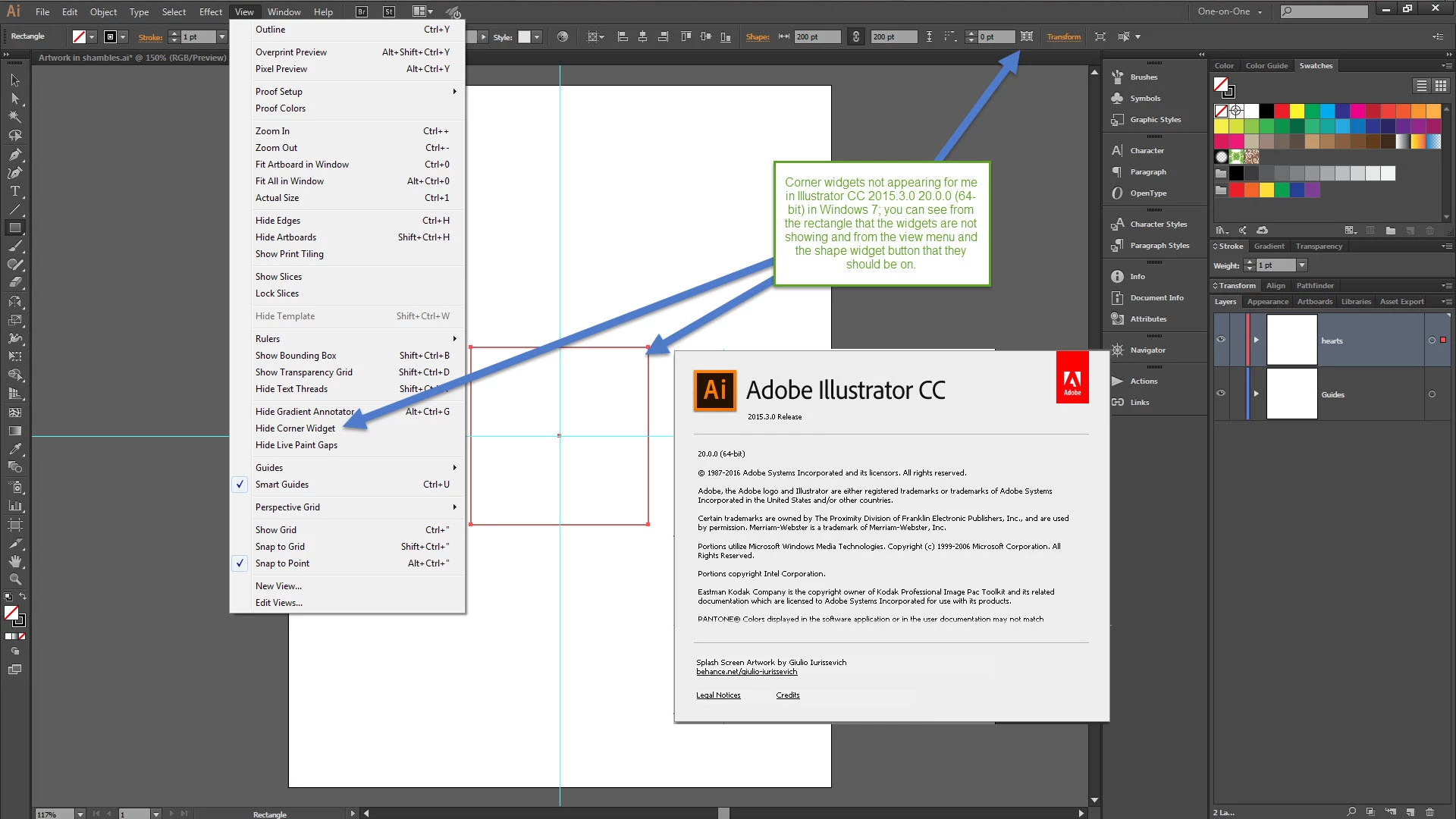The image size is (1456, 819).
Task: Select the Pen tool
Action: (x=14, y=154)
